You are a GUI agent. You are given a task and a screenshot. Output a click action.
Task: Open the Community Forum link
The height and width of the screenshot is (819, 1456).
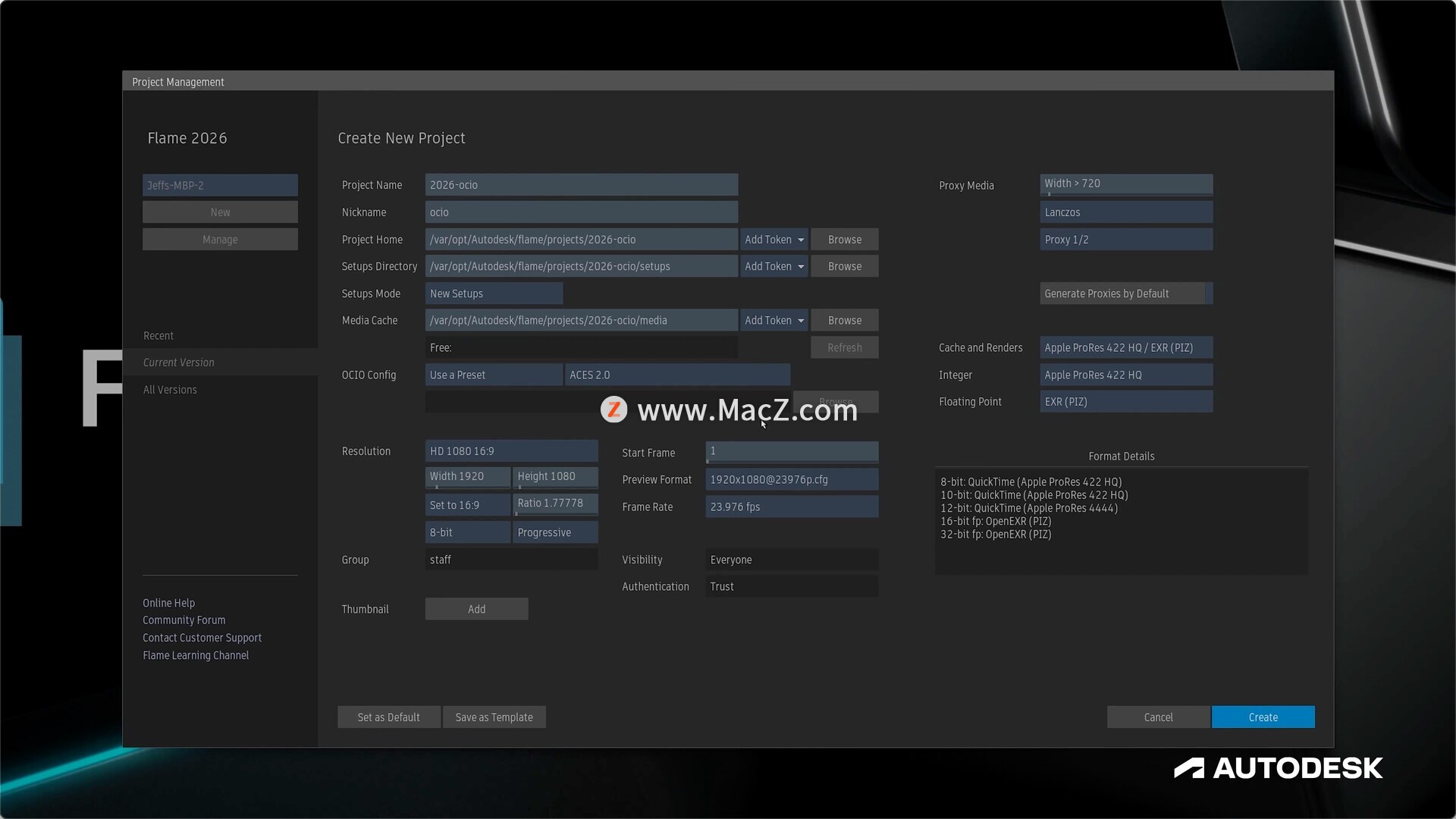tap(184, 620)
